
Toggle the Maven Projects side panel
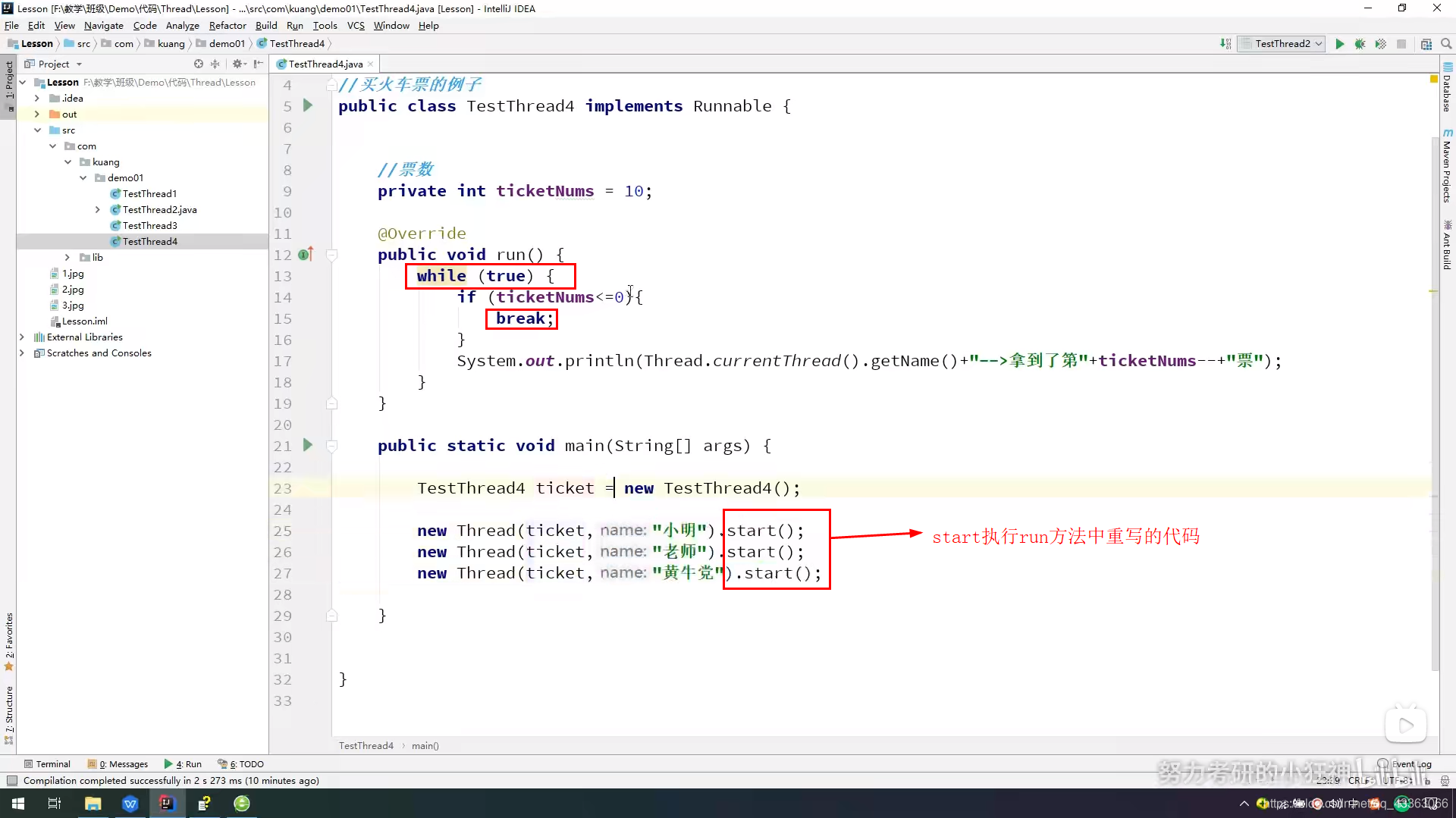(x=1448, y=167)
